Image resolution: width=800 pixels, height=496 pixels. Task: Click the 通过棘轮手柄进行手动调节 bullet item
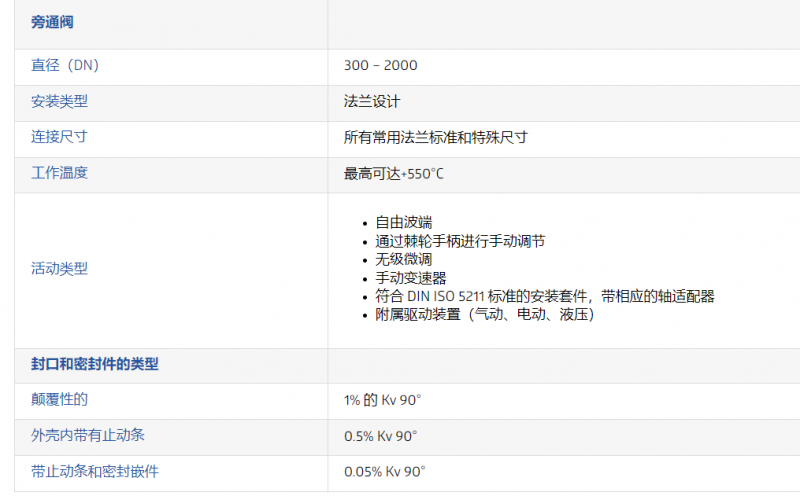click(x=459, y=241)
